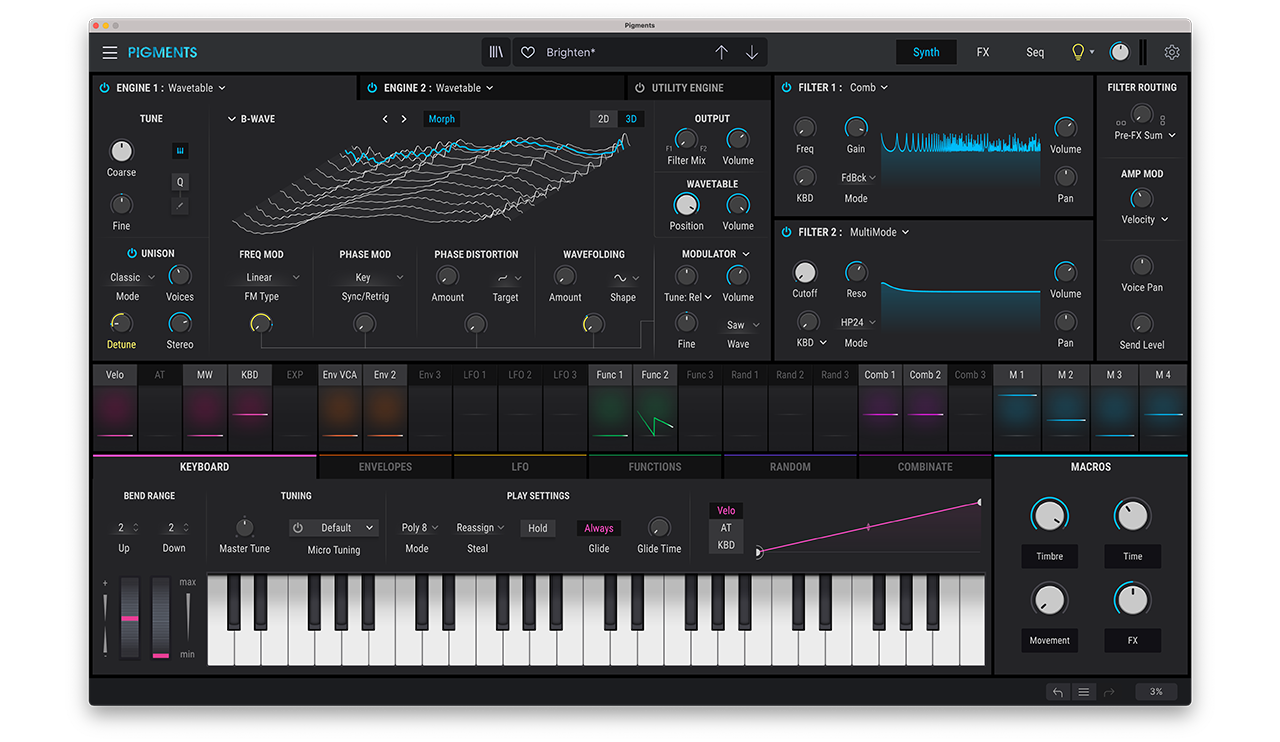The height and width of the screenshot is (742, 1280).
Task: Click the Func 2 modulation slot
Action: [655, 409]
